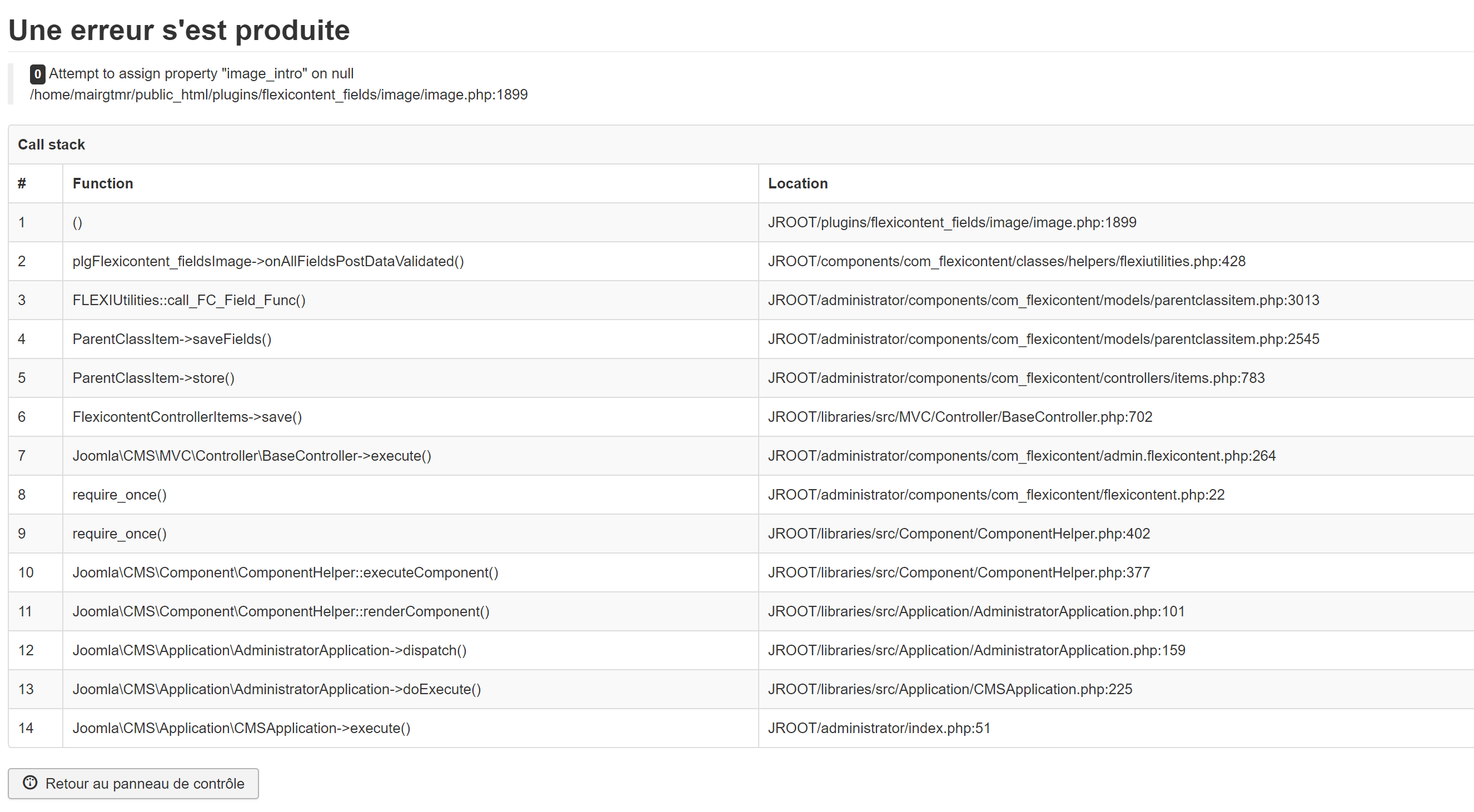Select the ParentClassItem->saveFields() function entry
1474x812 pixels.
tap(172, 339)
